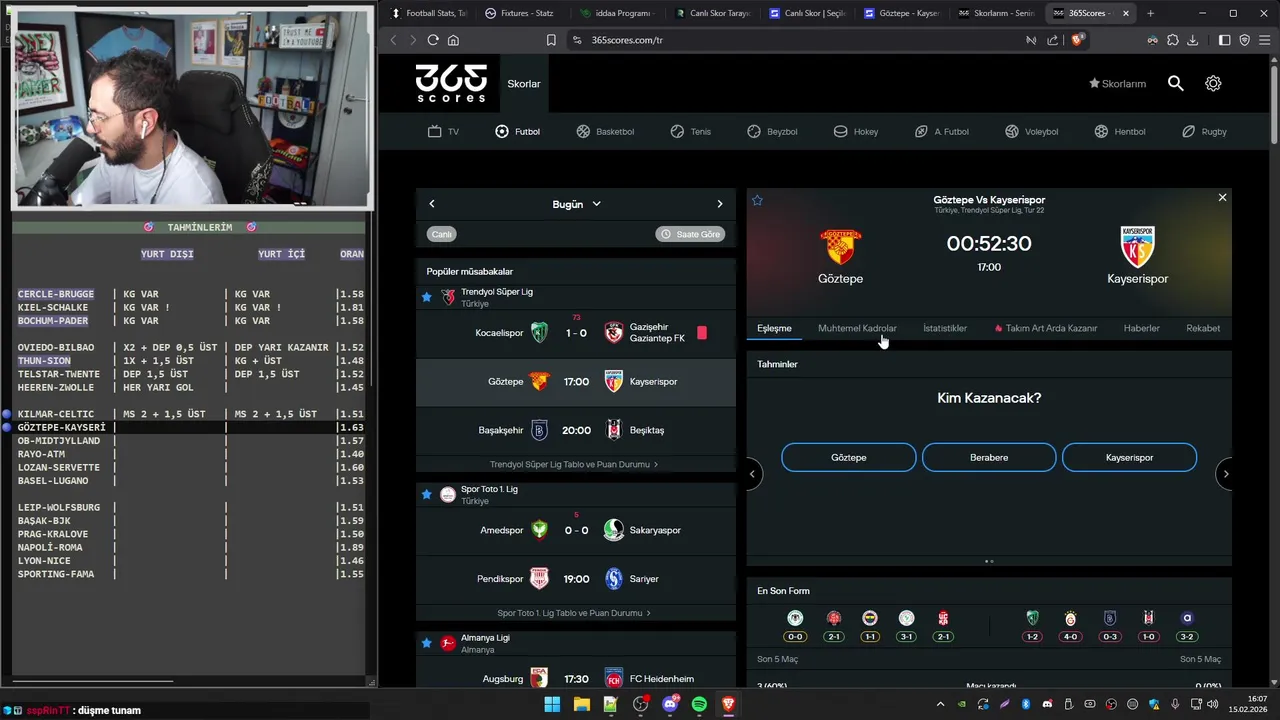Select the Rugby sport icon

click(1189, 131)
